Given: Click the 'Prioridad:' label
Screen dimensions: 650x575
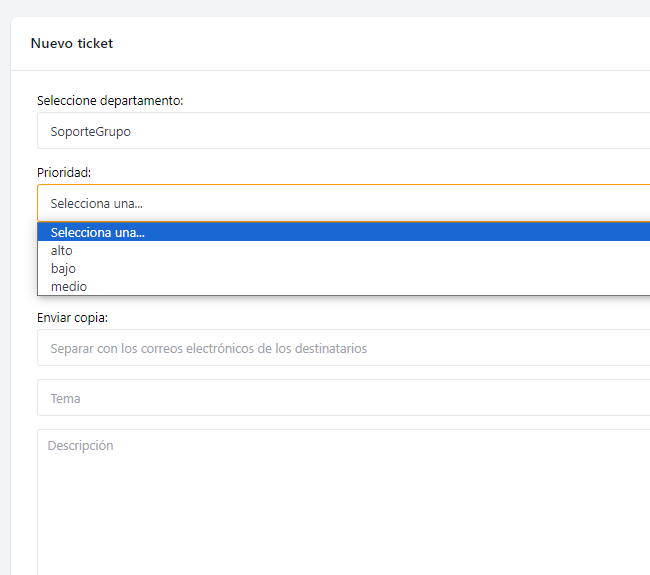Looking at the screenshot, I should coord(64,172).
